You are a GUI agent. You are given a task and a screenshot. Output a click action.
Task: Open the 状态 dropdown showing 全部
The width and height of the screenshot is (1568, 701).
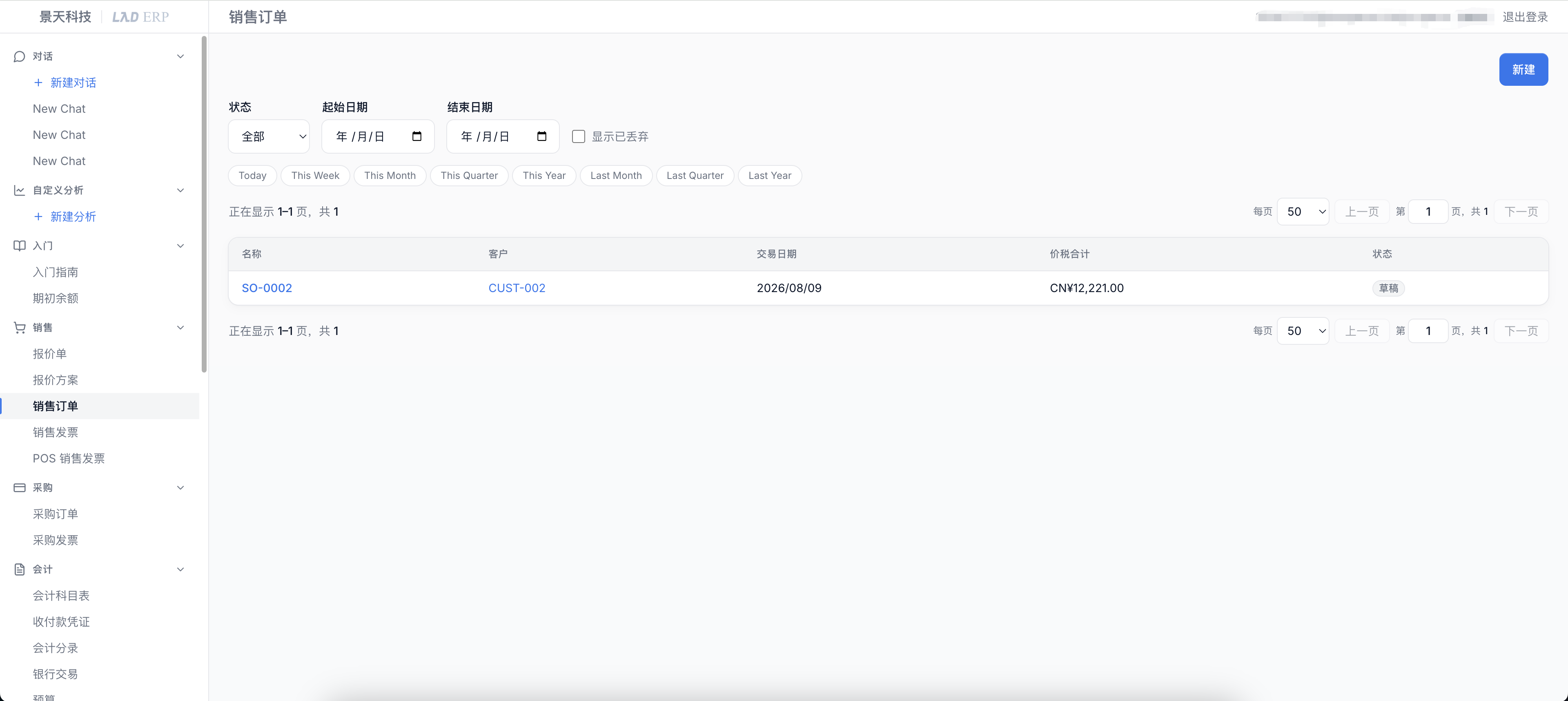tap(269, 136)
